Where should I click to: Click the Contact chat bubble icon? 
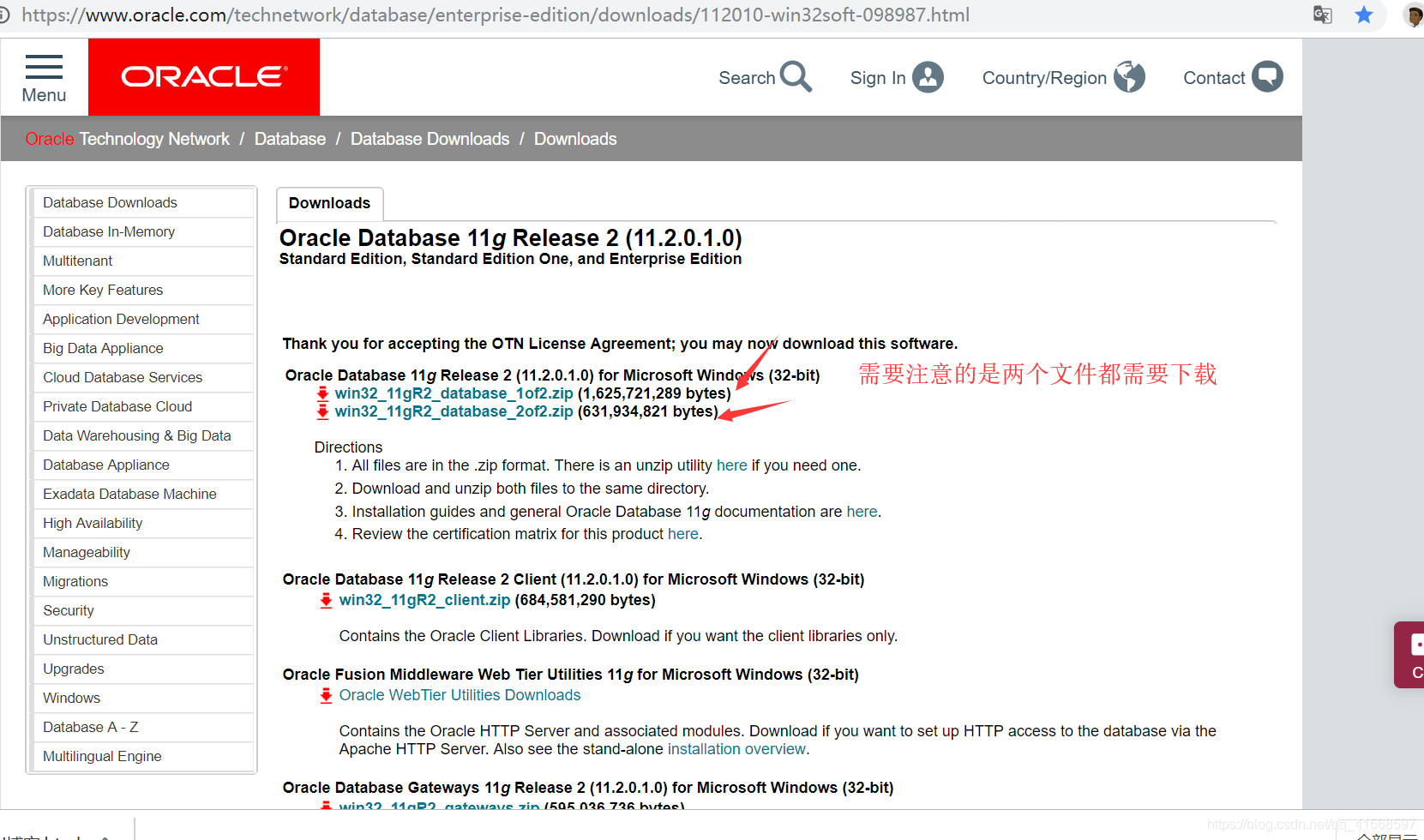click(x=1267, y=77)
